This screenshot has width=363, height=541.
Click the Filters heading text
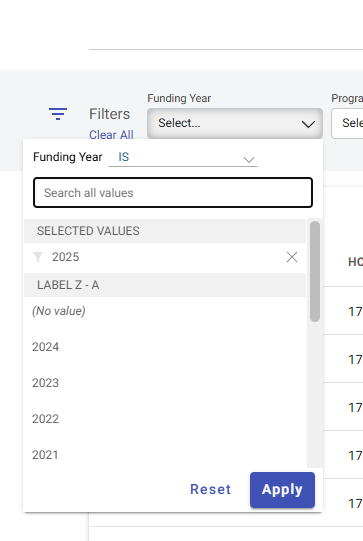tap(109, 114)
